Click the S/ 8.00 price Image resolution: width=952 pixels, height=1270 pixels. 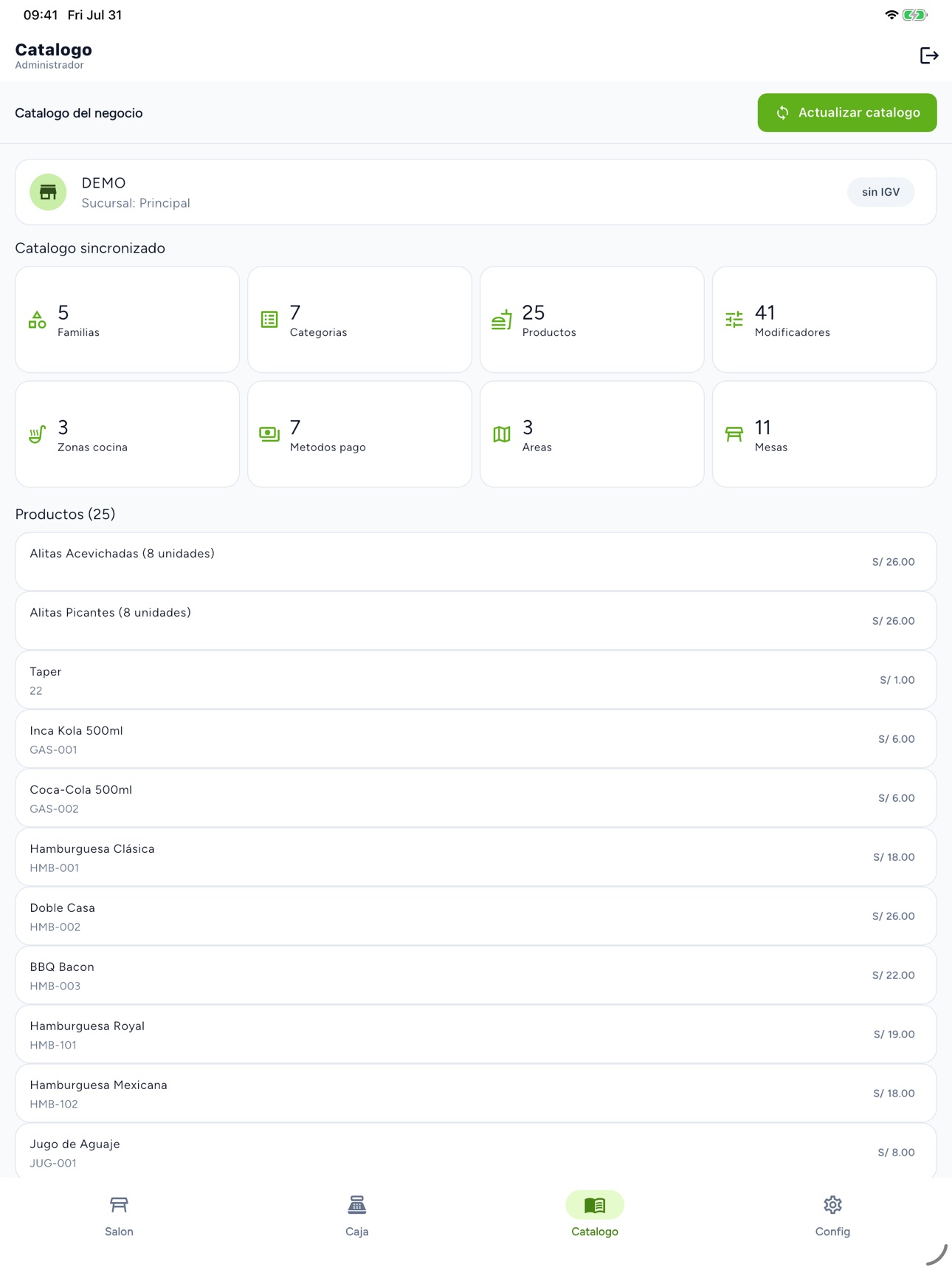pyautogui.click(x=897, y=1153)
